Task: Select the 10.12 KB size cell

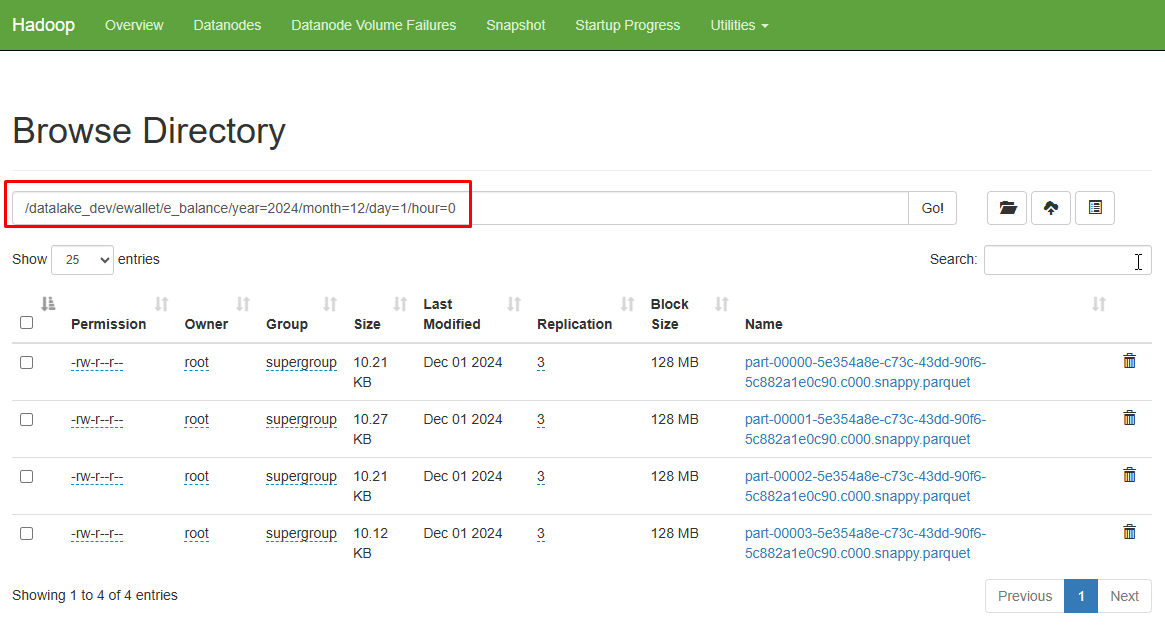Action: (371, 543)
